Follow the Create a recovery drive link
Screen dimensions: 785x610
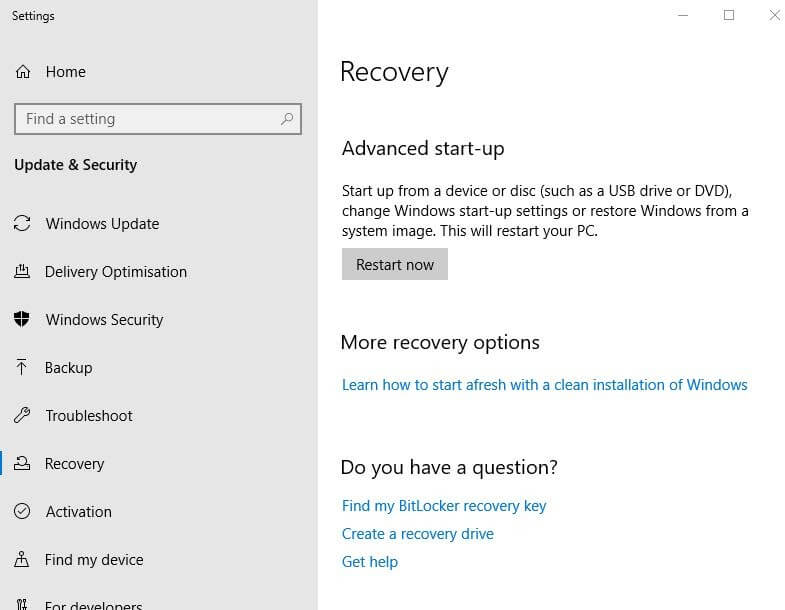tap(418, 534)
